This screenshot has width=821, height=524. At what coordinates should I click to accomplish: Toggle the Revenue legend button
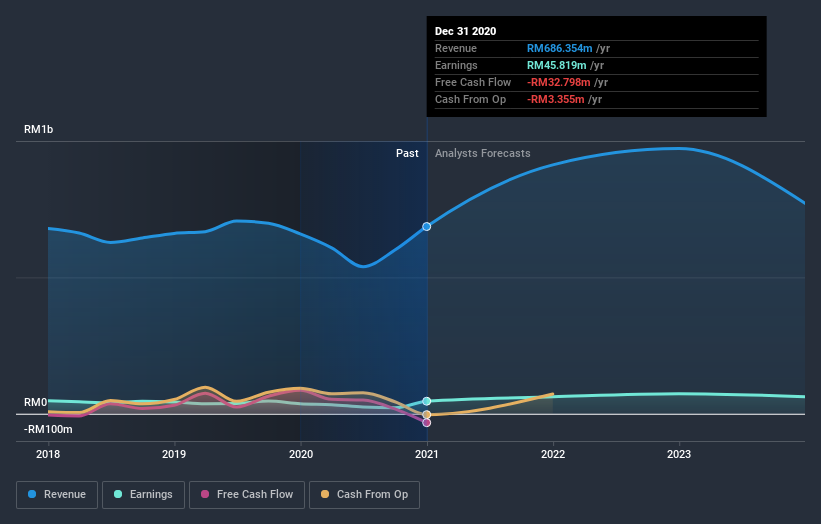pos(57,495)
